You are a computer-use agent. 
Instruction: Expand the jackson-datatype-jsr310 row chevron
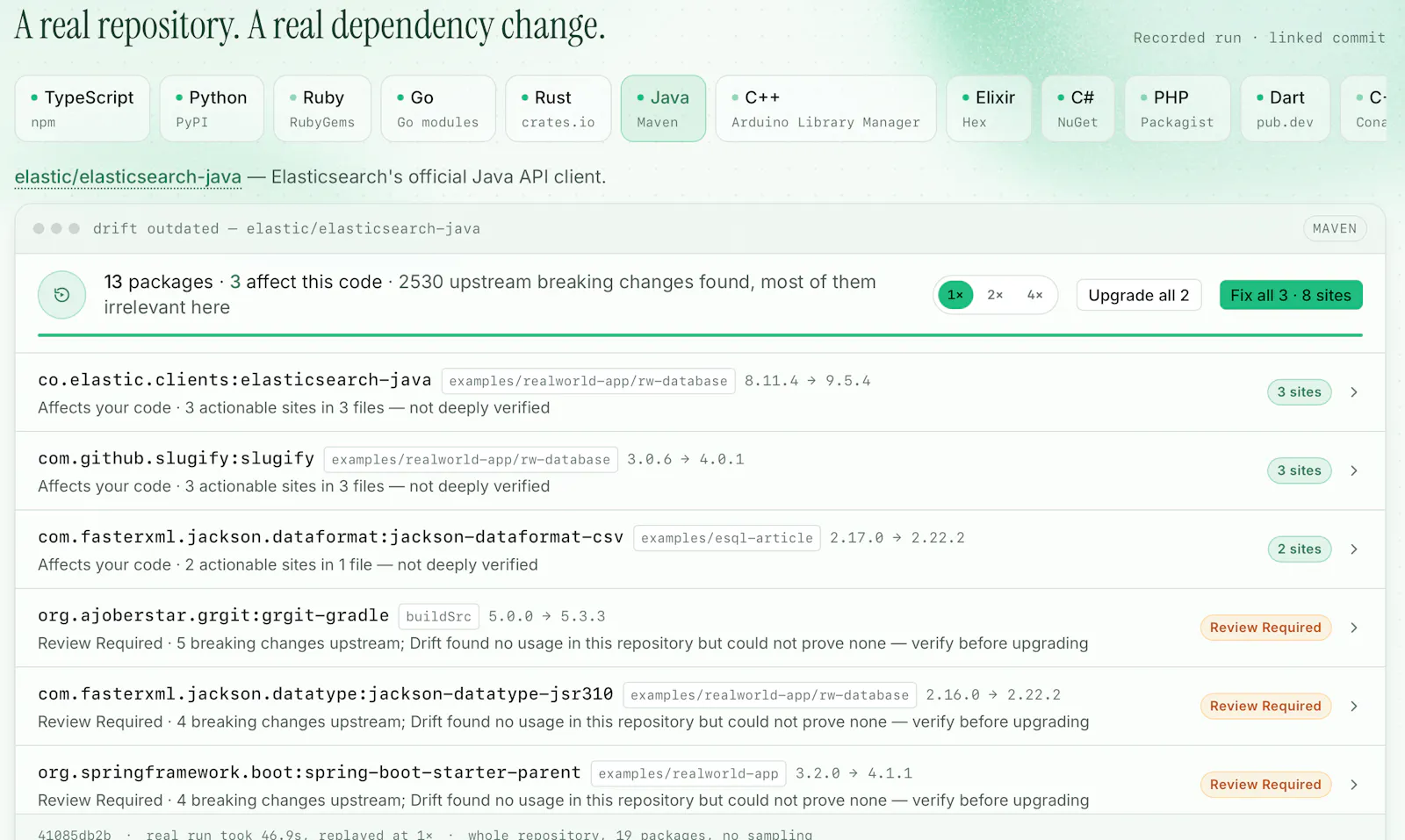tap(1354, 706)
